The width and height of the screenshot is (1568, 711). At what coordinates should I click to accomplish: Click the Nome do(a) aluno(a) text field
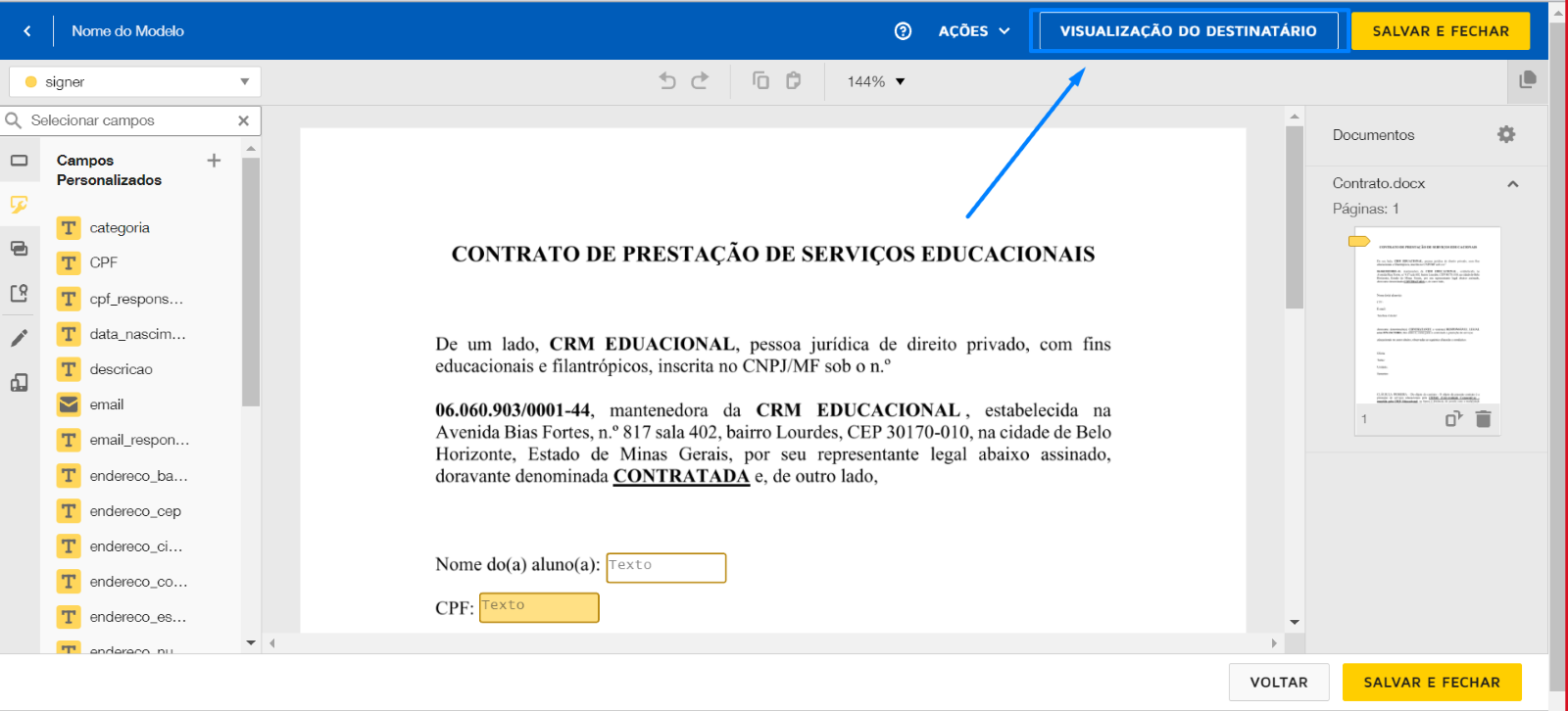[666, 568]
